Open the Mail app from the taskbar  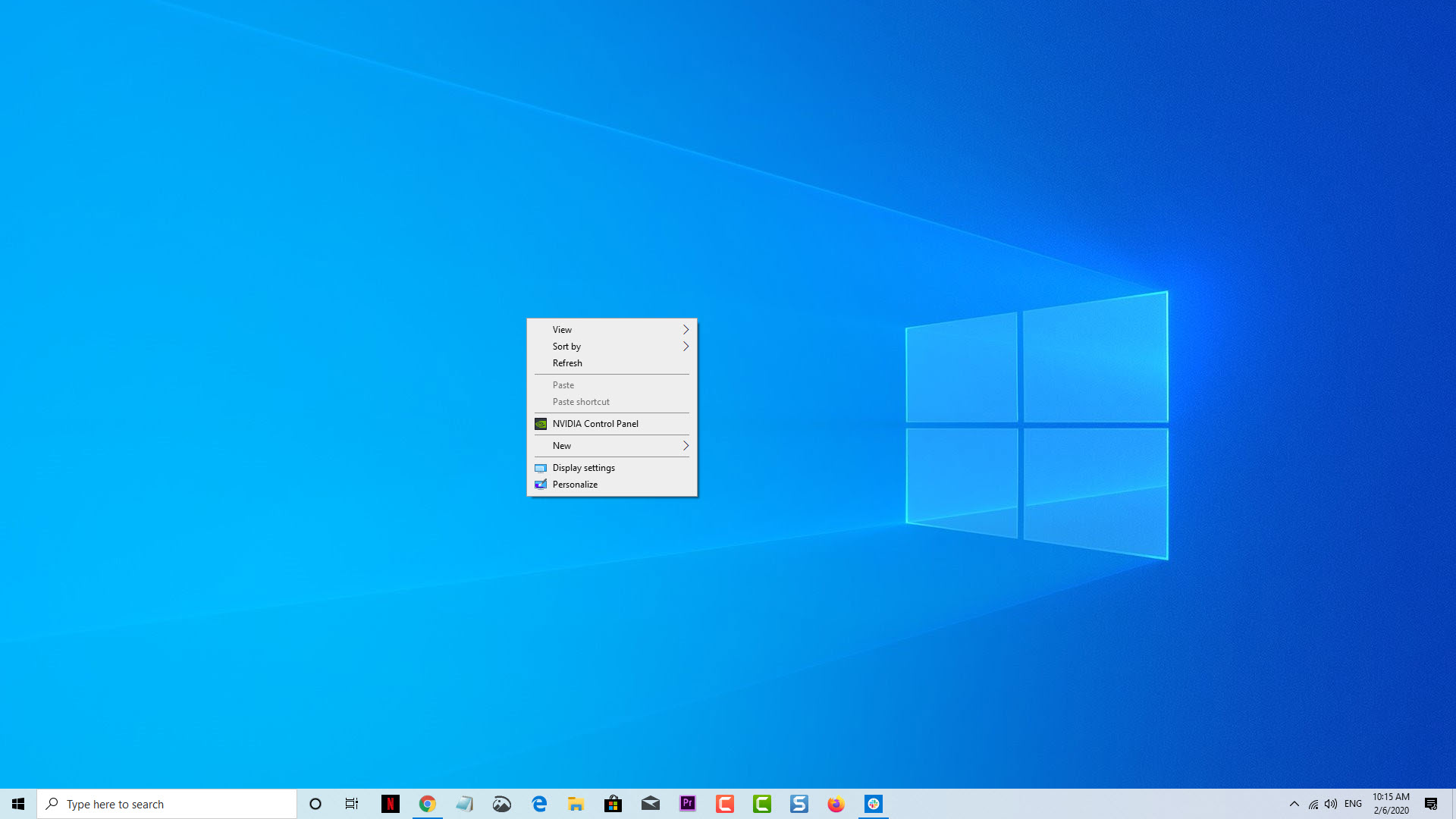[x=650, y=803]
